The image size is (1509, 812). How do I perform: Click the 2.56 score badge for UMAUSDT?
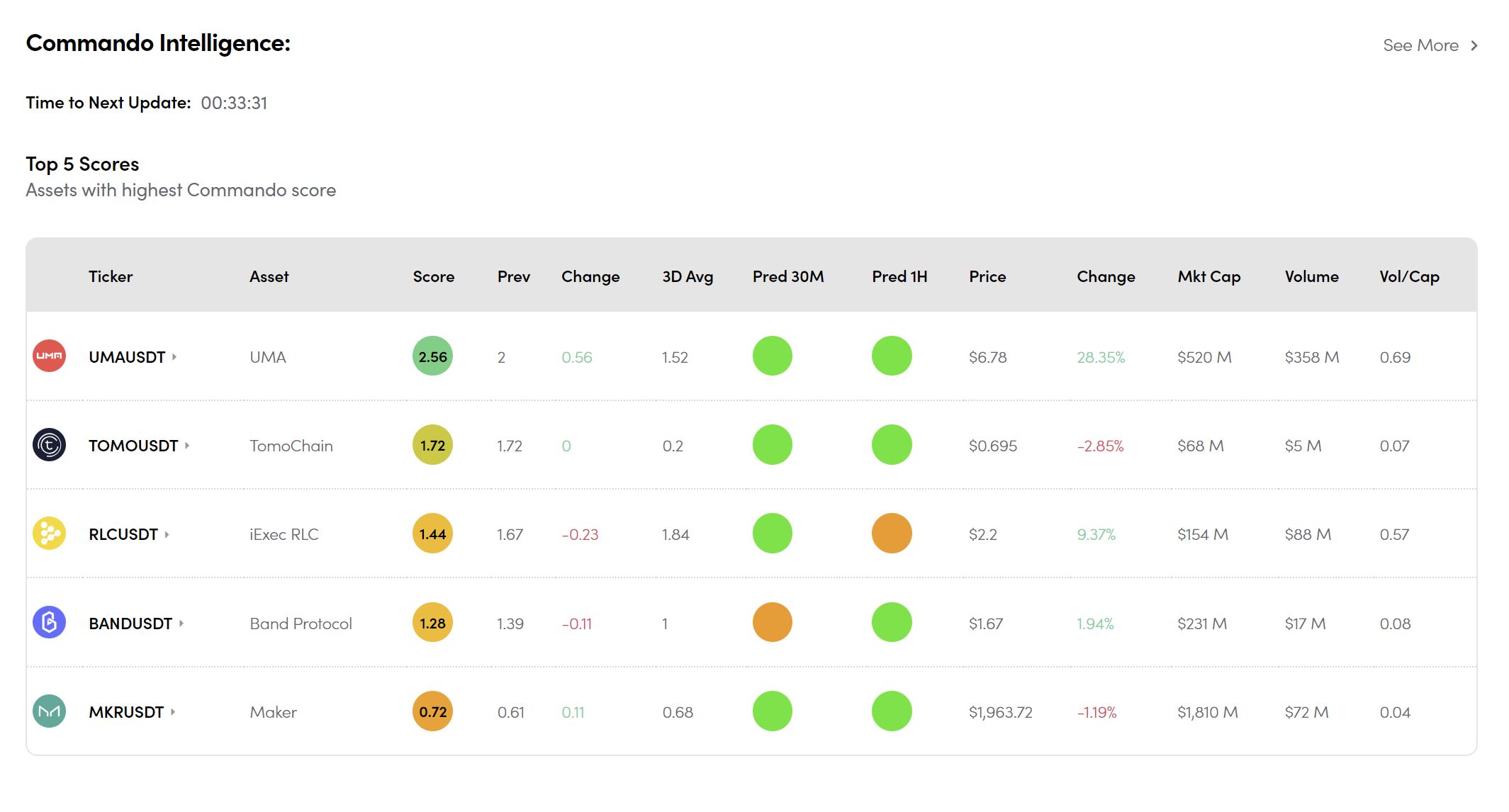point(432,356)
